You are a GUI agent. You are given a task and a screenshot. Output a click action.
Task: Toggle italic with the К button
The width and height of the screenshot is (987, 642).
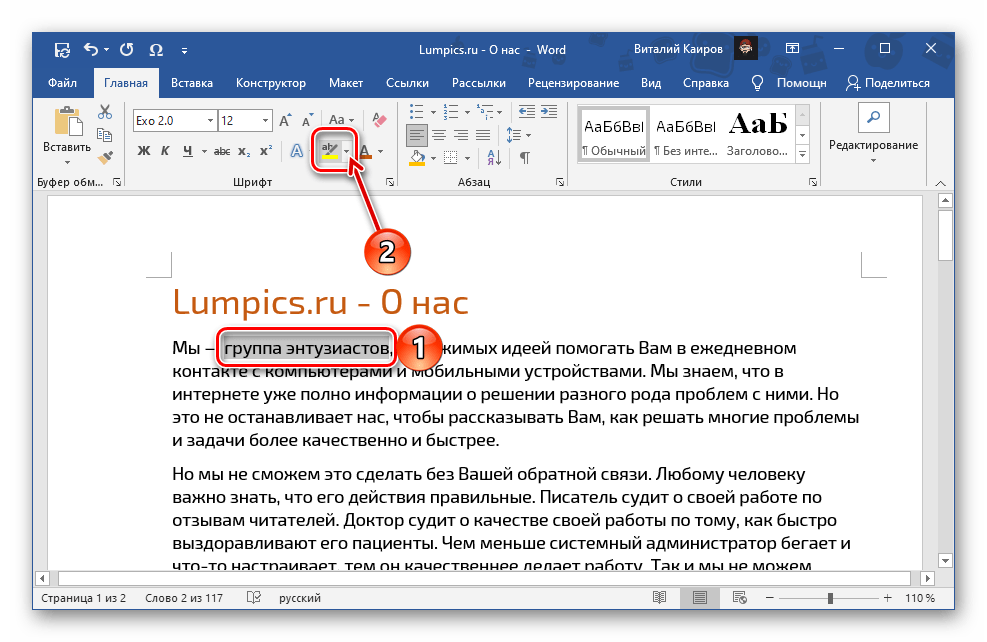tap(165, 151)
